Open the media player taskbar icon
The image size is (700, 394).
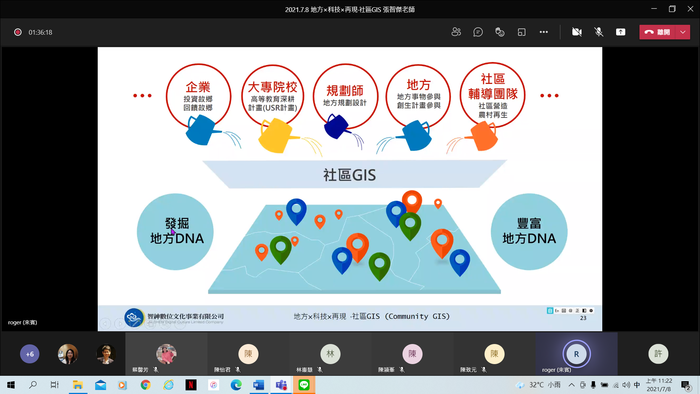123,385
